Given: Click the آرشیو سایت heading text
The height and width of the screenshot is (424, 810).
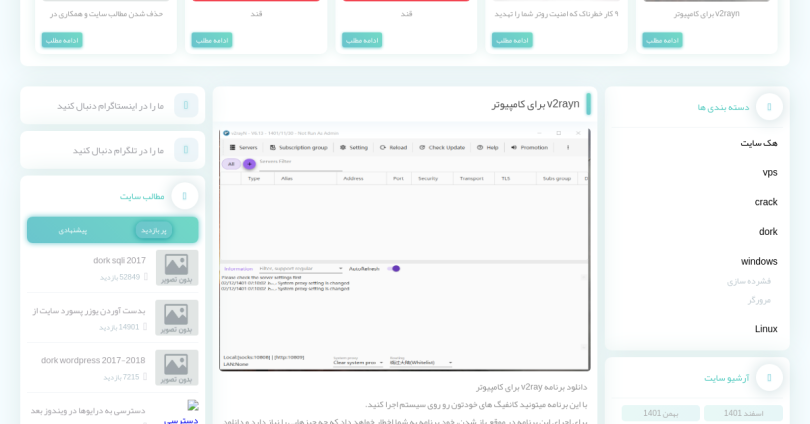Looking at the screenshot, I should coord(726,378).
